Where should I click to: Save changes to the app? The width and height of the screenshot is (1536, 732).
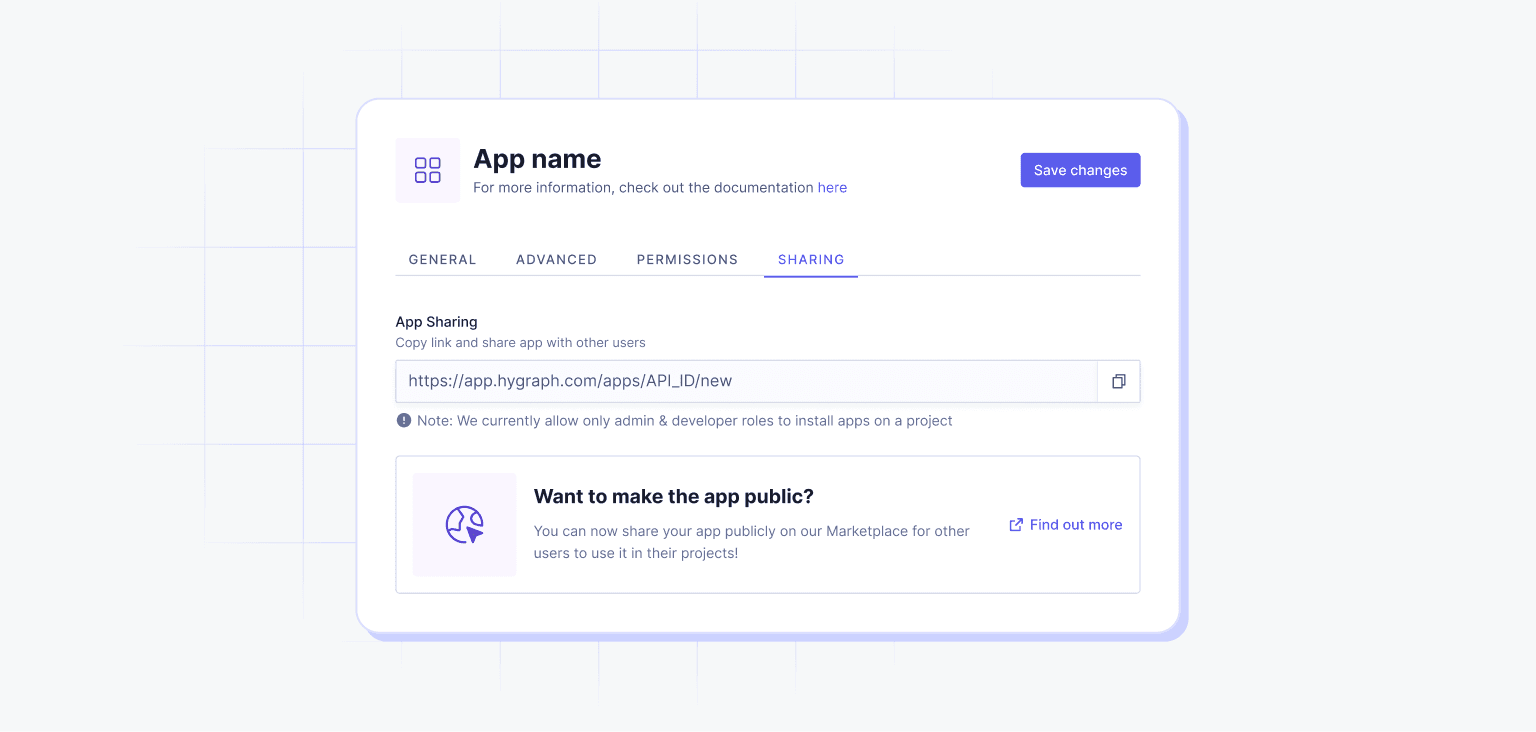pyautogui.click(x=1080, y=170)
